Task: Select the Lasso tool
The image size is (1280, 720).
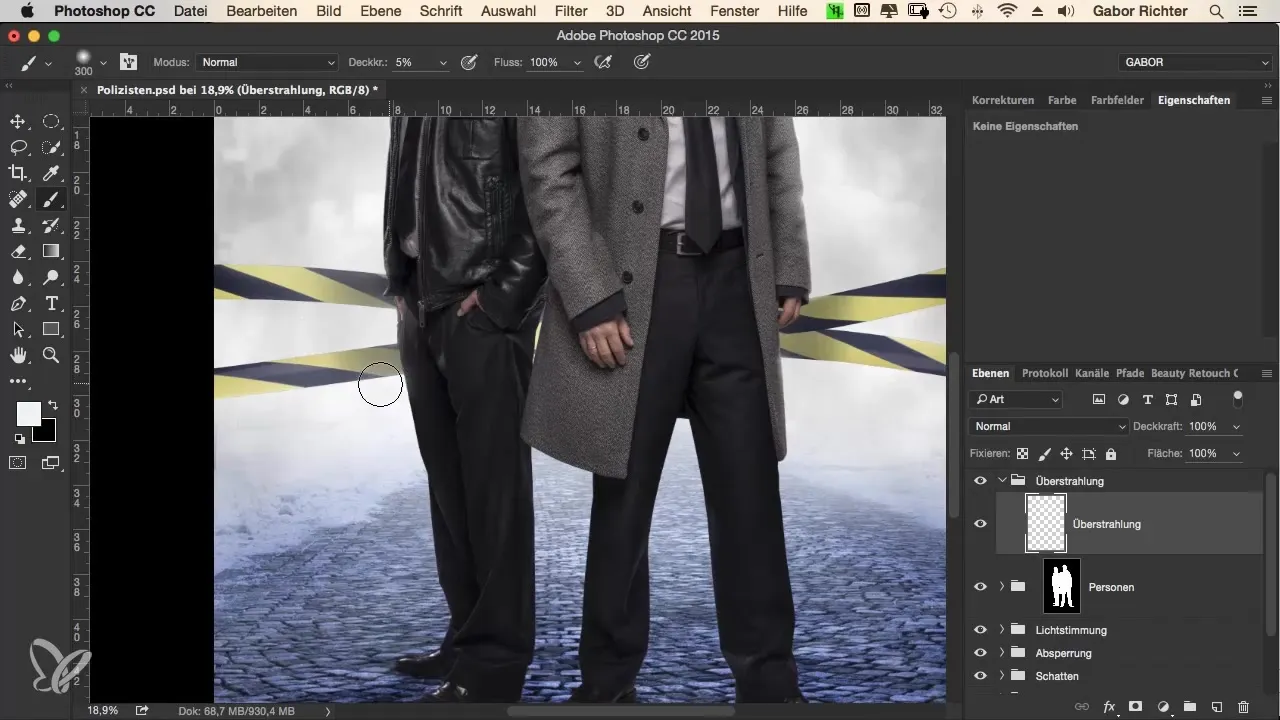Action: pos(18,148)
